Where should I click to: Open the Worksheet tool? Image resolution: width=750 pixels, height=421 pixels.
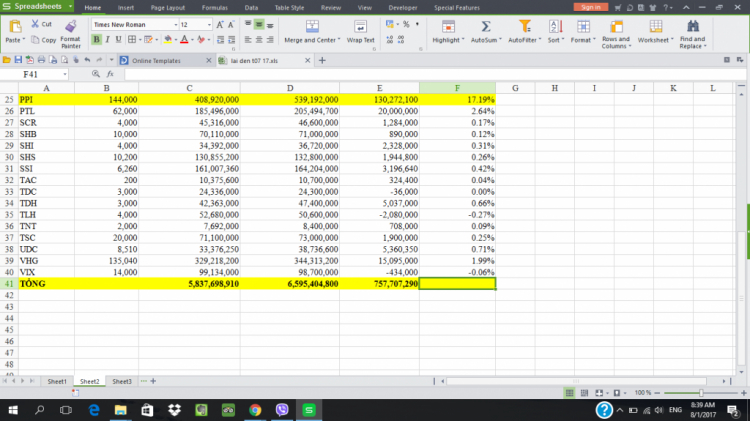(655, 32)
